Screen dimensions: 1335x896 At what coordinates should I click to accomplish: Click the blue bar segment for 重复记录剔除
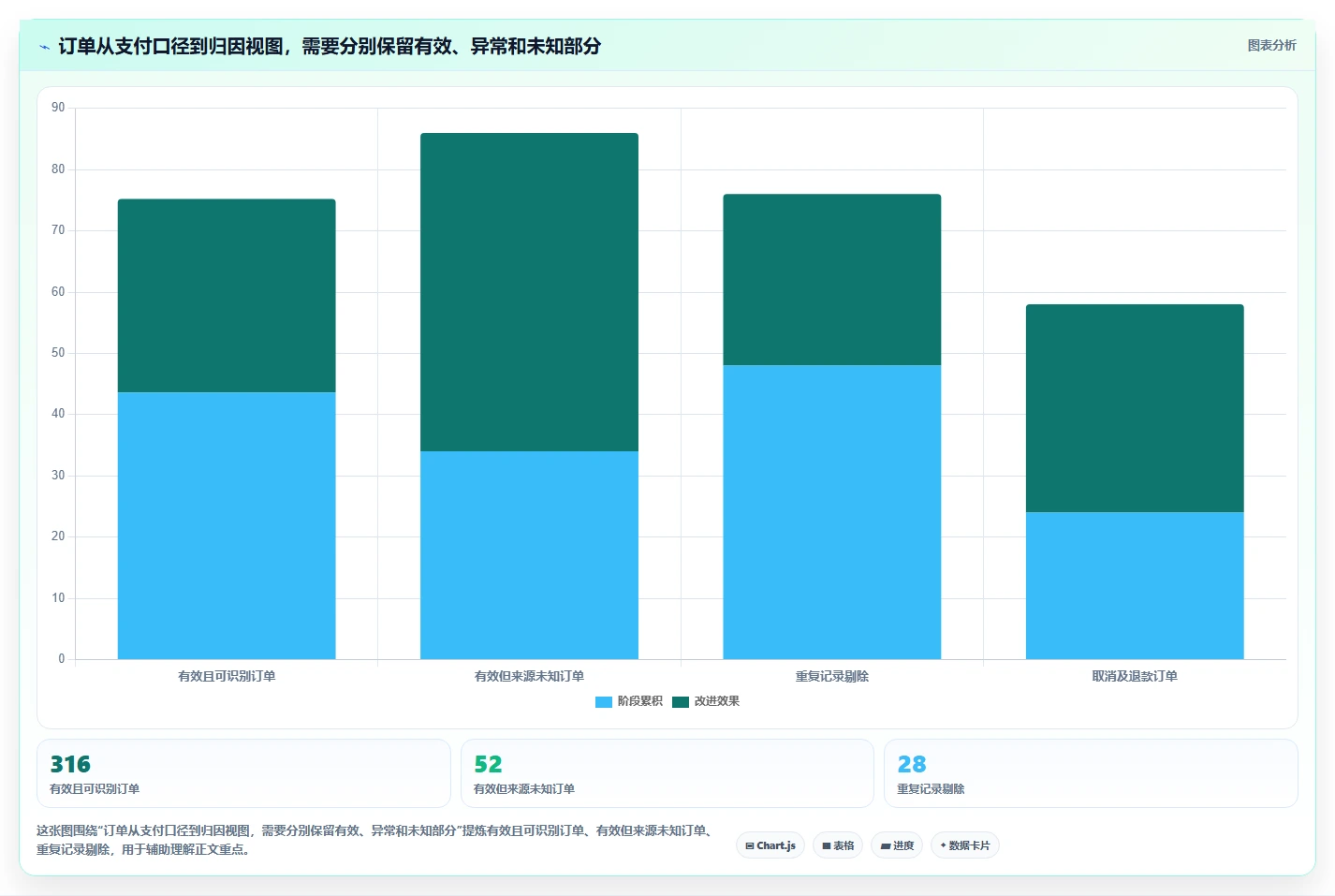pos(832,512)
